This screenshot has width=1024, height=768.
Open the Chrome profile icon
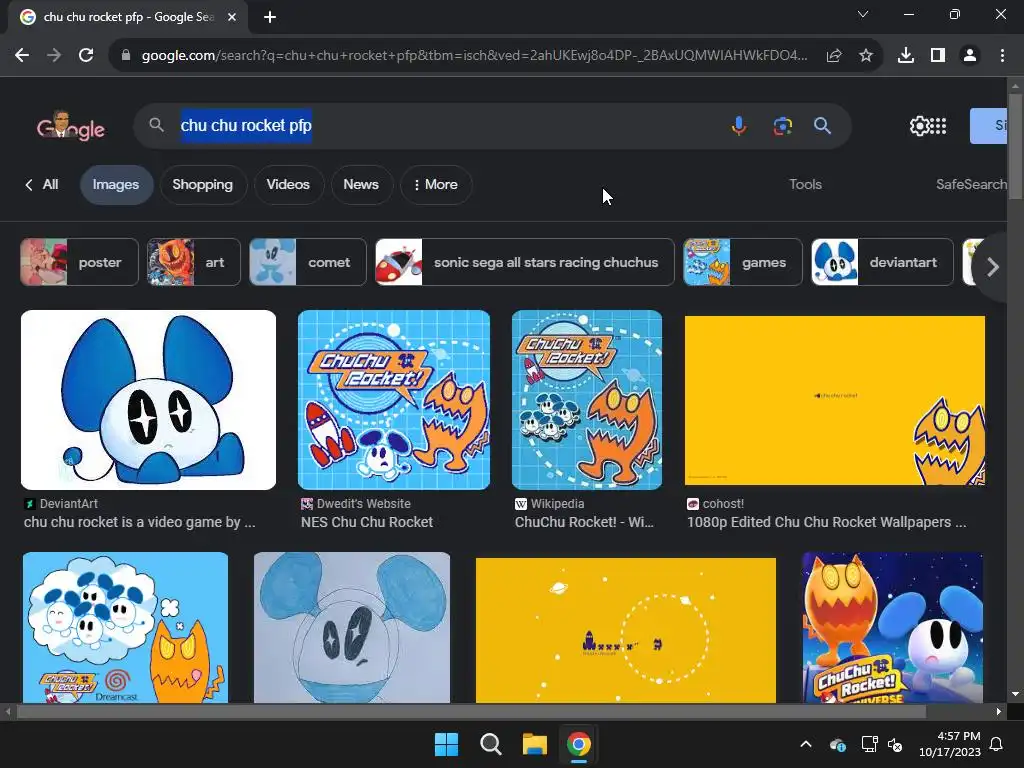(969, 56)
